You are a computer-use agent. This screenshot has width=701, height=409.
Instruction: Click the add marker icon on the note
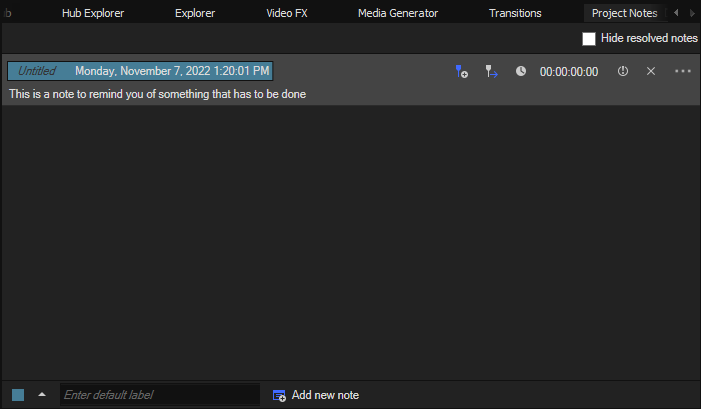(x=461, y=72)
